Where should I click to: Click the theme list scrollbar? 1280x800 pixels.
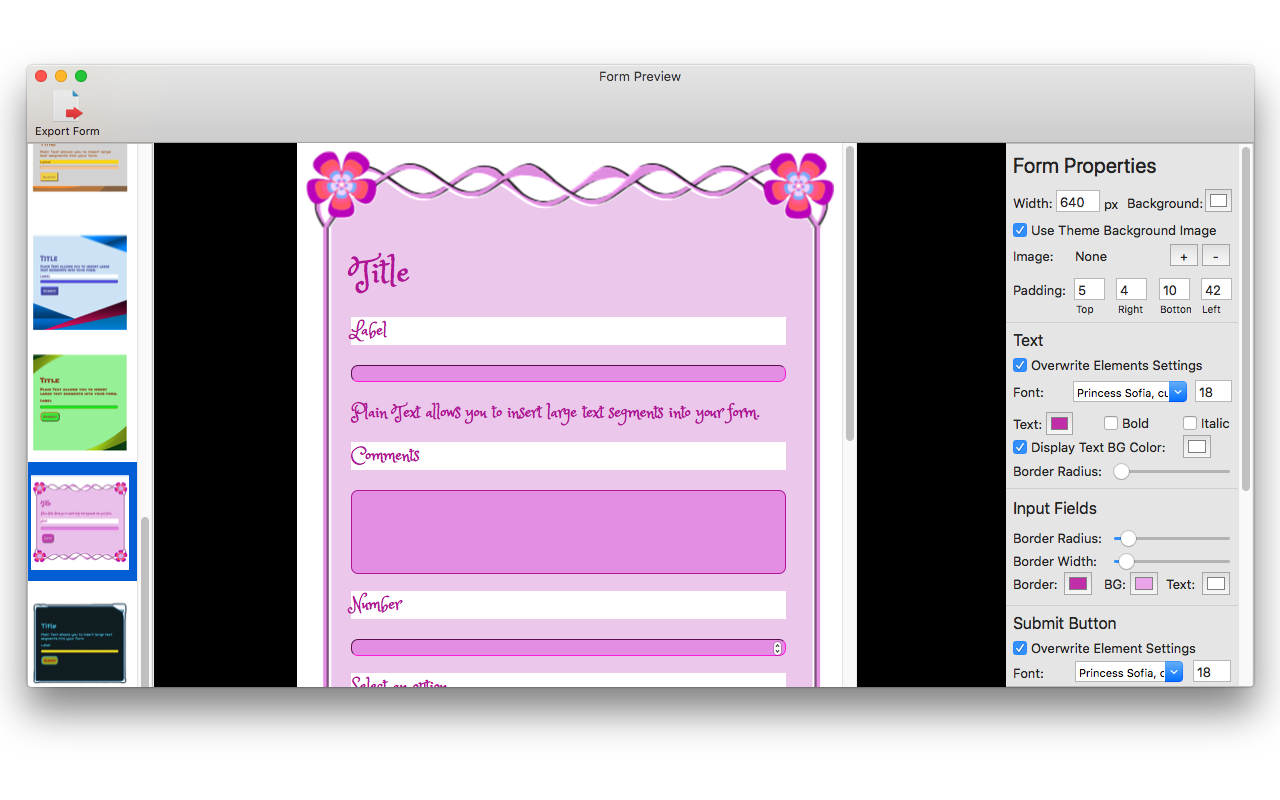(x=146, y=600)
